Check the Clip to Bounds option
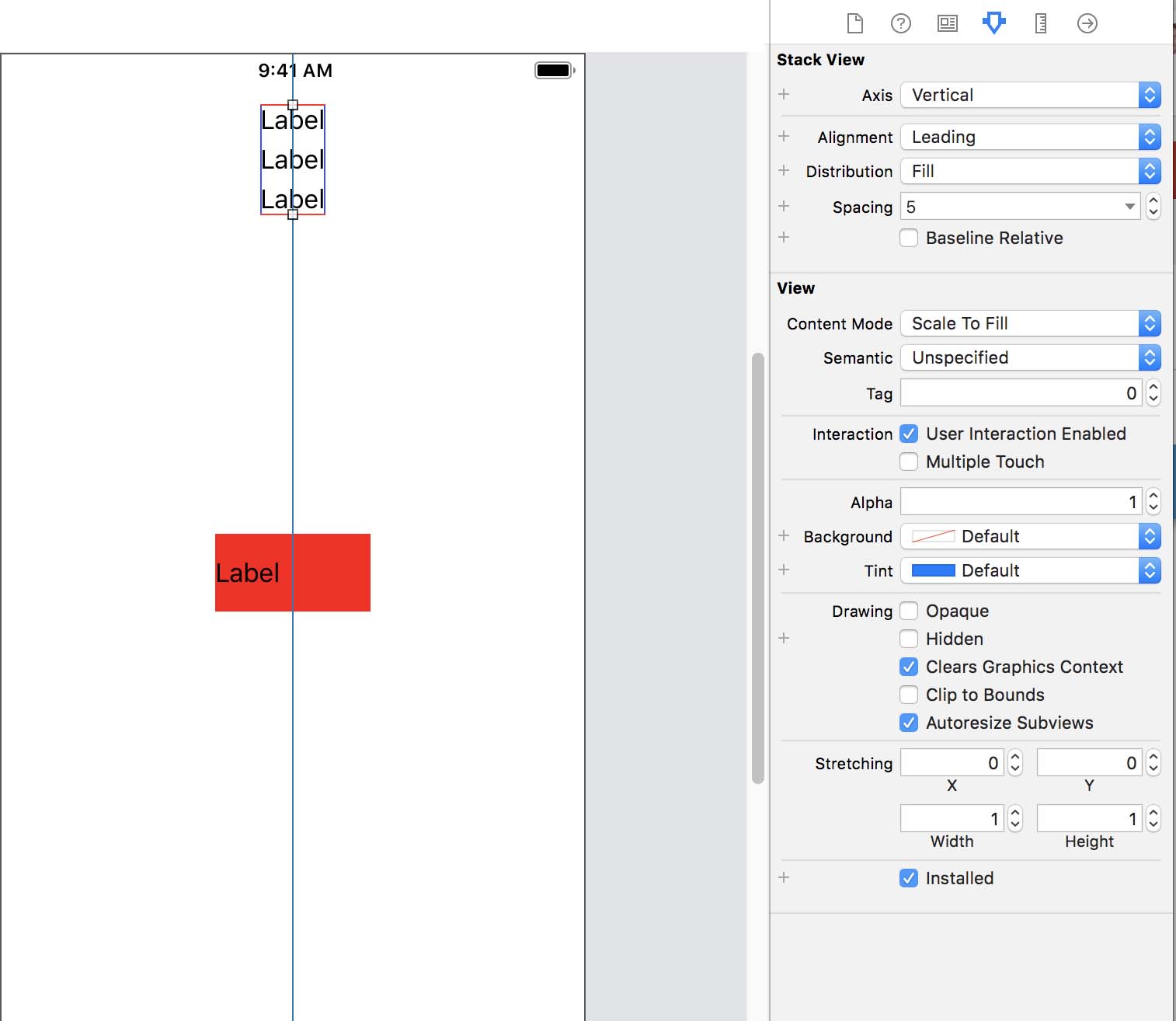The image size is (1176, 1021). 909,695
